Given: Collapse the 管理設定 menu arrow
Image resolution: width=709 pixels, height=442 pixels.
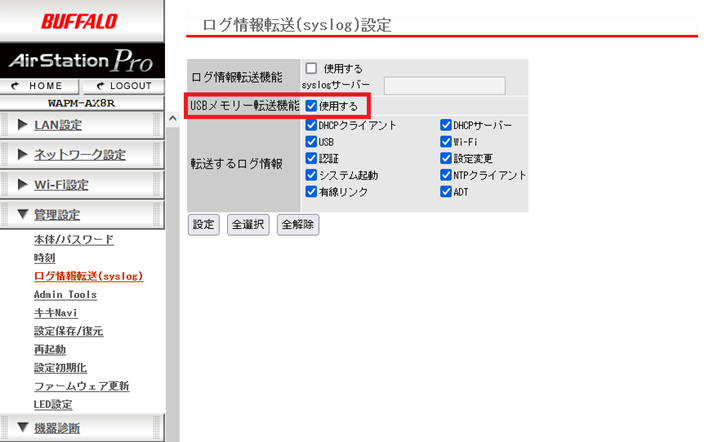Looking at the screenshot, I should point(23,214).
